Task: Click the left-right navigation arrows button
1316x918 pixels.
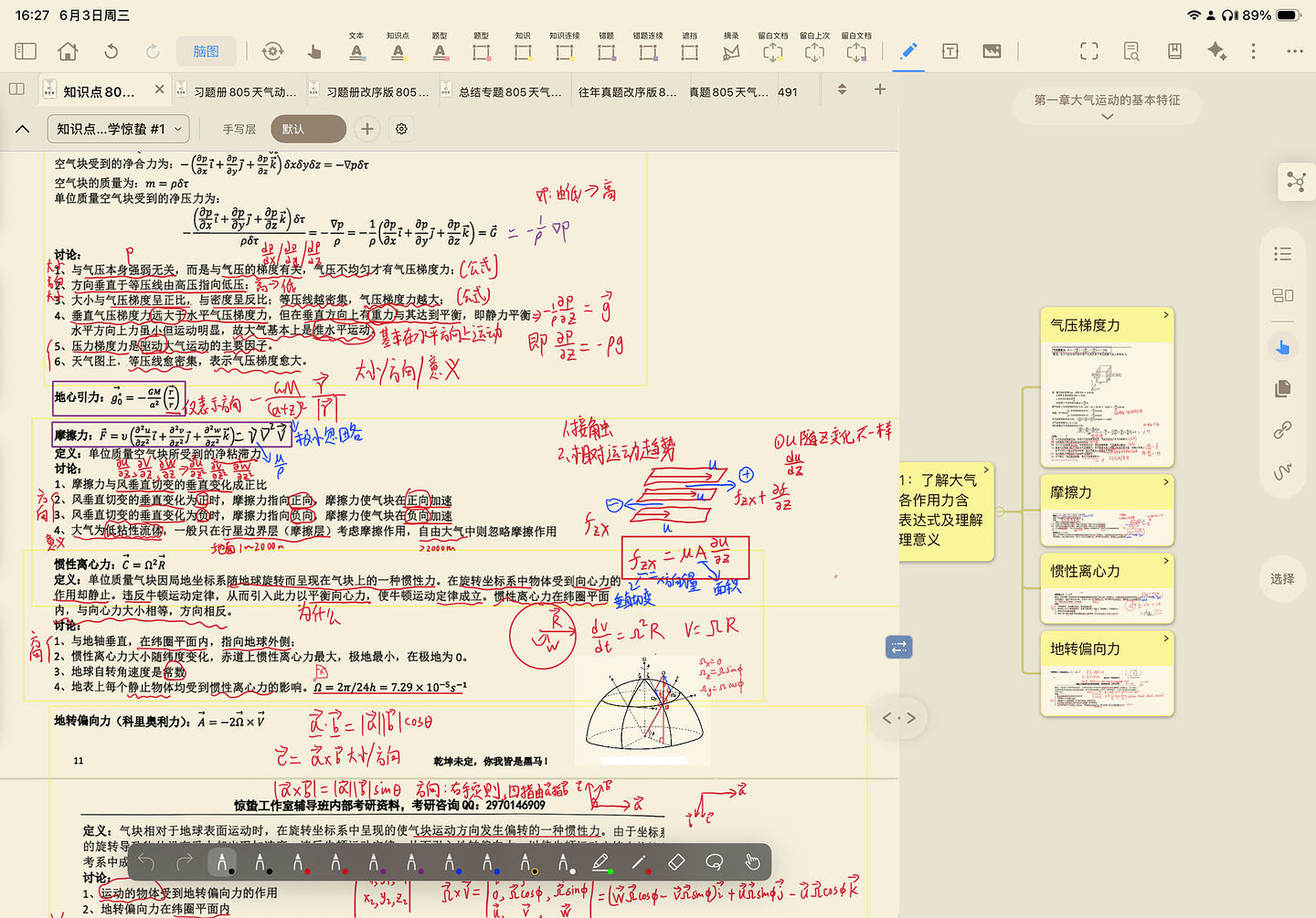Action: [x=899, y=718]
